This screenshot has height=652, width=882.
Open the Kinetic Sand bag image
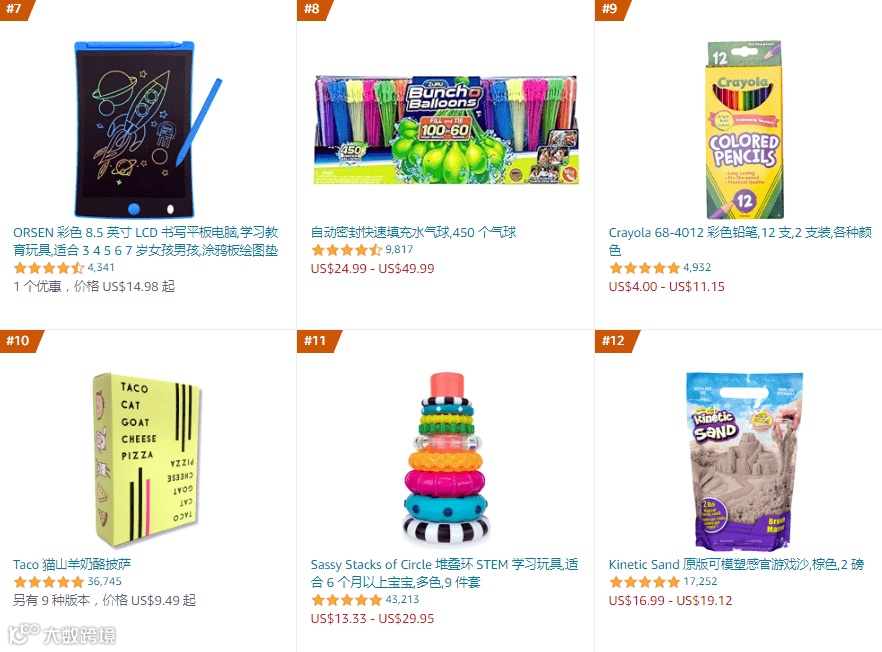point(744,460)
